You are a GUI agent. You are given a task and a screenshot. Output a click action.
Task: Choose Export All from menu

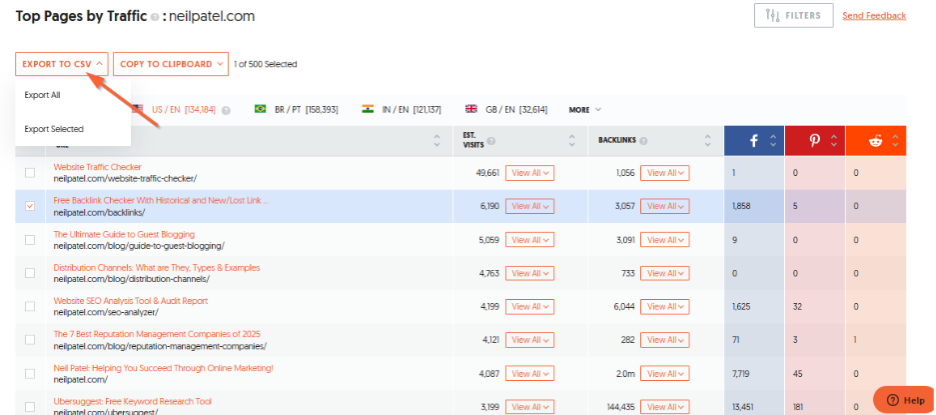[42, 95]
